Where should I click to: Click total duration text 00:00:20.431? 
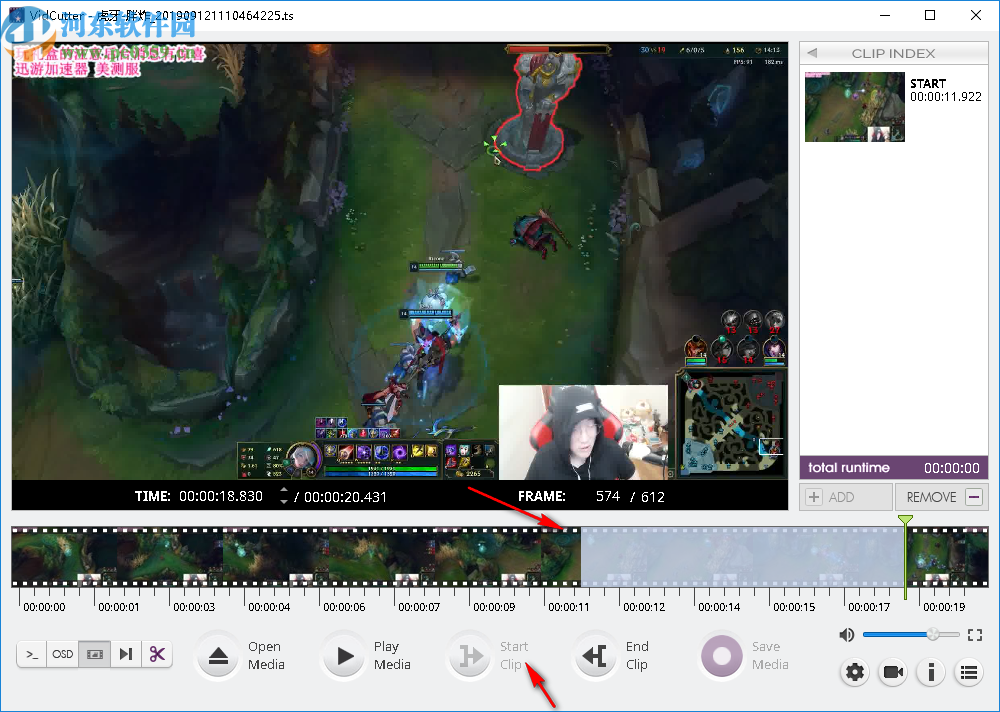[345, 497]
